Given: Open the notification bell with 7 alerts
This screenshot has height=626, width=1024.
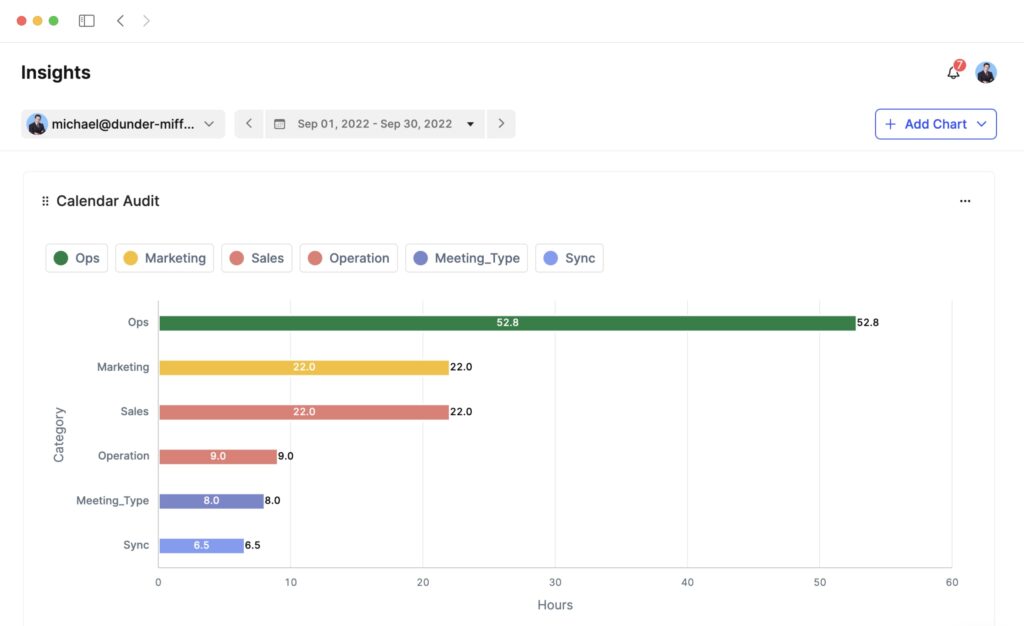Looking at the screenshot, I should [x=951, y=72].
